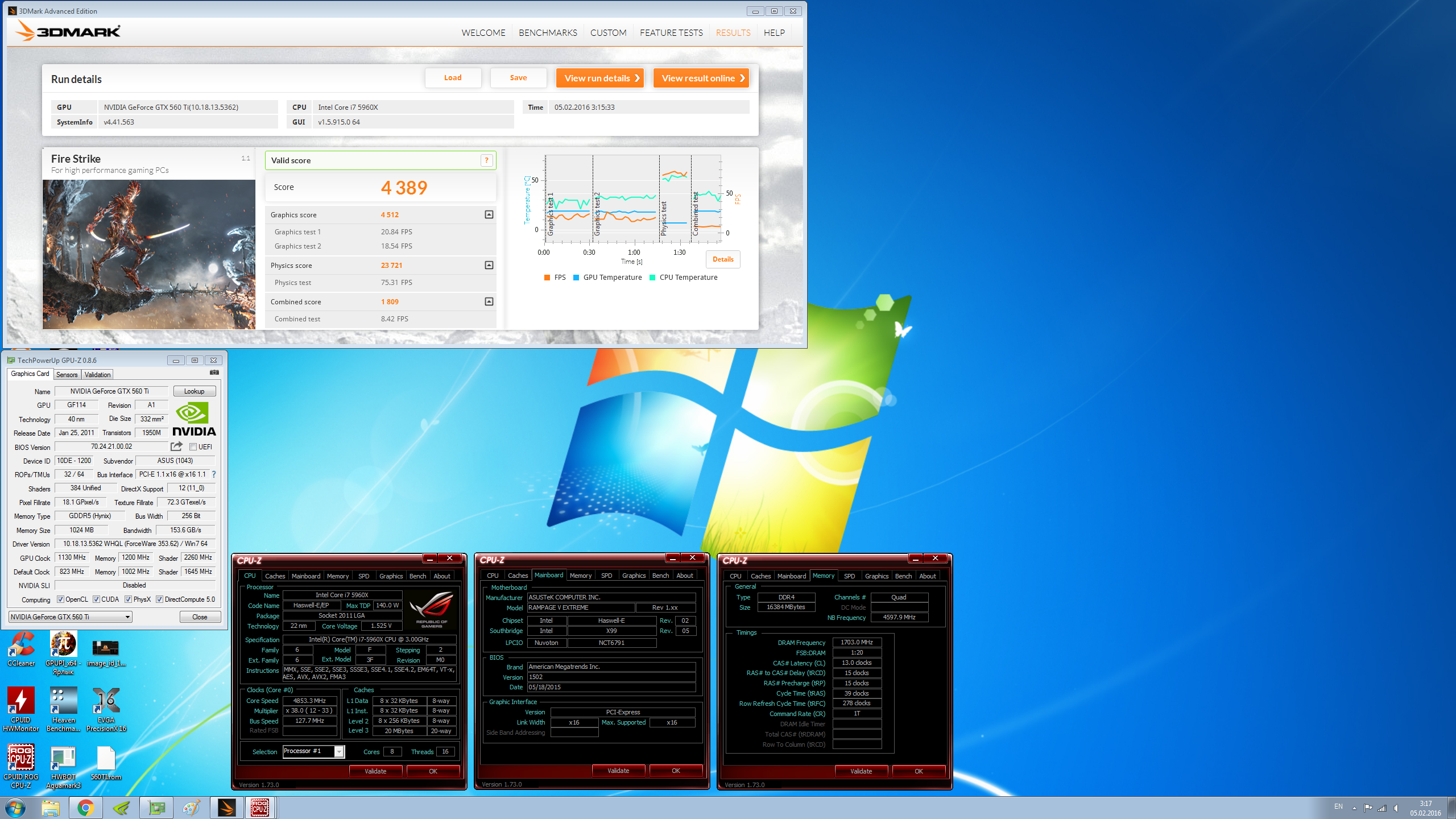Open the Caches tab in the CPU-Z CPU window

click(x=275, y=576)
